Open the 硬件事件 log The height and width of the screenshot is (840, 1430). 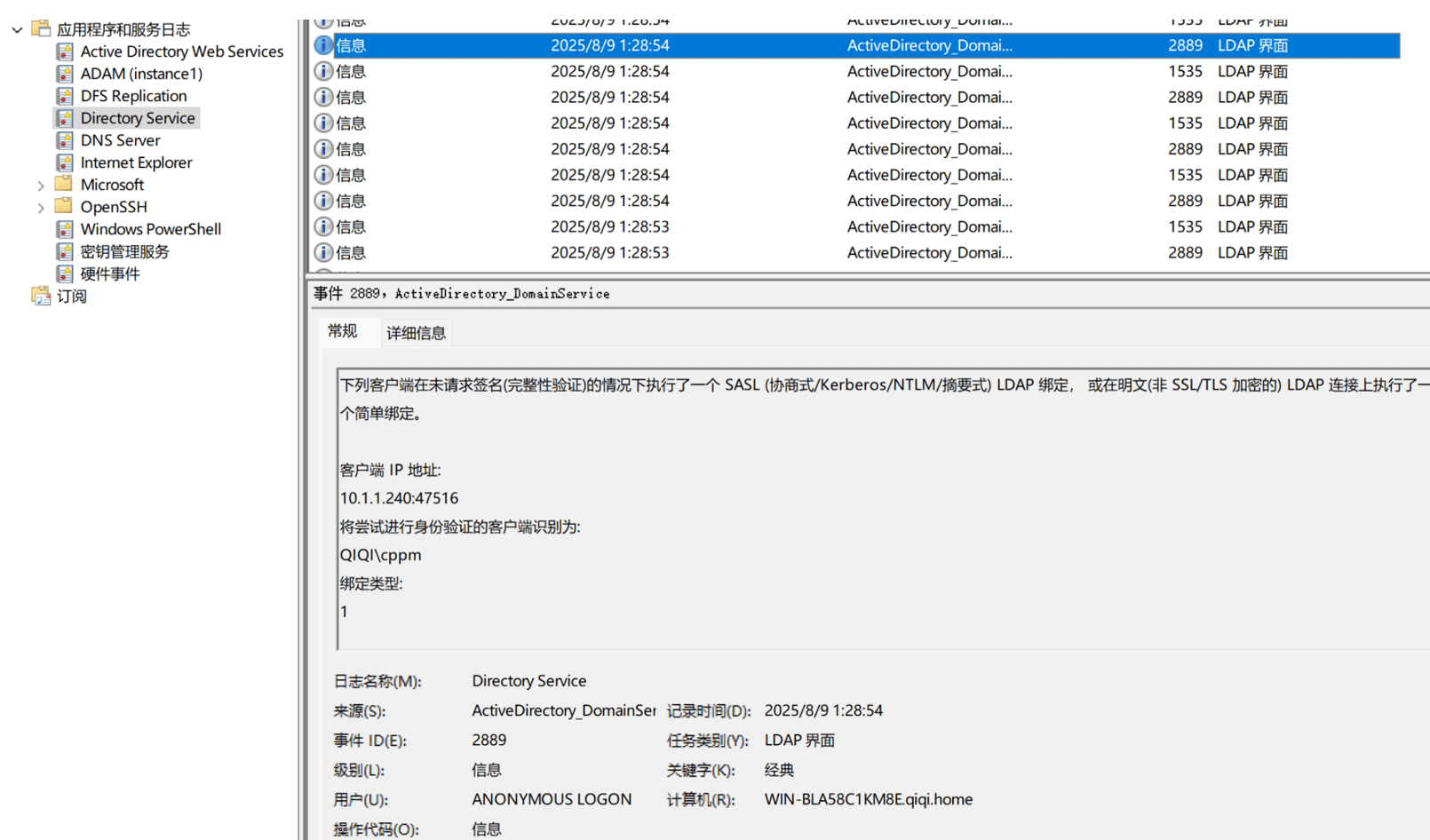pos(110,273)
